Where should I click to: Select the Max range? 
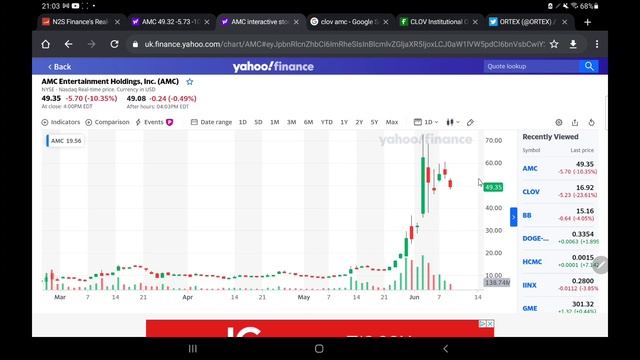[392, 122]
